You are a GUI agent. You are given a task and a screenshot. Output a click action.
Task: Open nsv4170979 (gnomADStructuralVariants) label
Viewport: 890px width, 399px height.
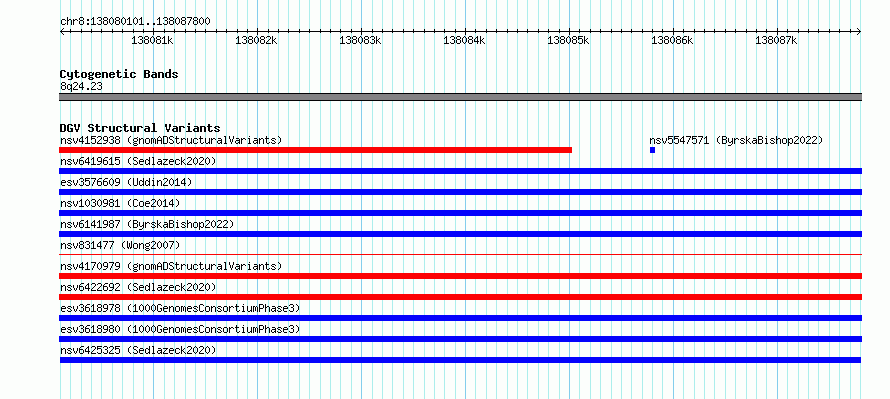171,266
